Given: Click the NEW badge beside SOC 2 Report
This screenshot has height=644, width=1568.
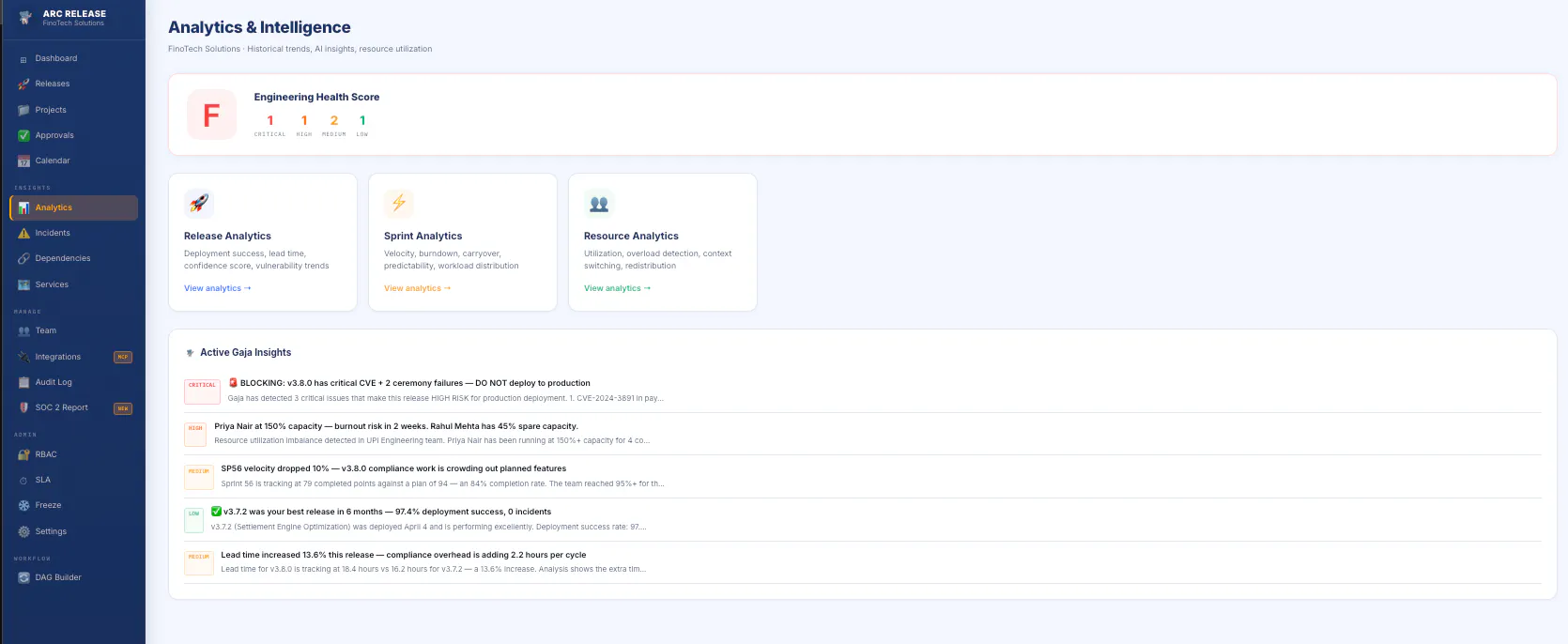Looking at the screenshot, I should (123, 408).
